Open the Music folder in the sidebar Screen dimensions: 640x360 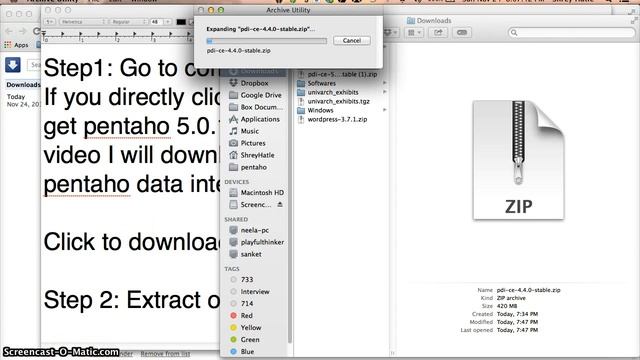(x=249, y=131)
